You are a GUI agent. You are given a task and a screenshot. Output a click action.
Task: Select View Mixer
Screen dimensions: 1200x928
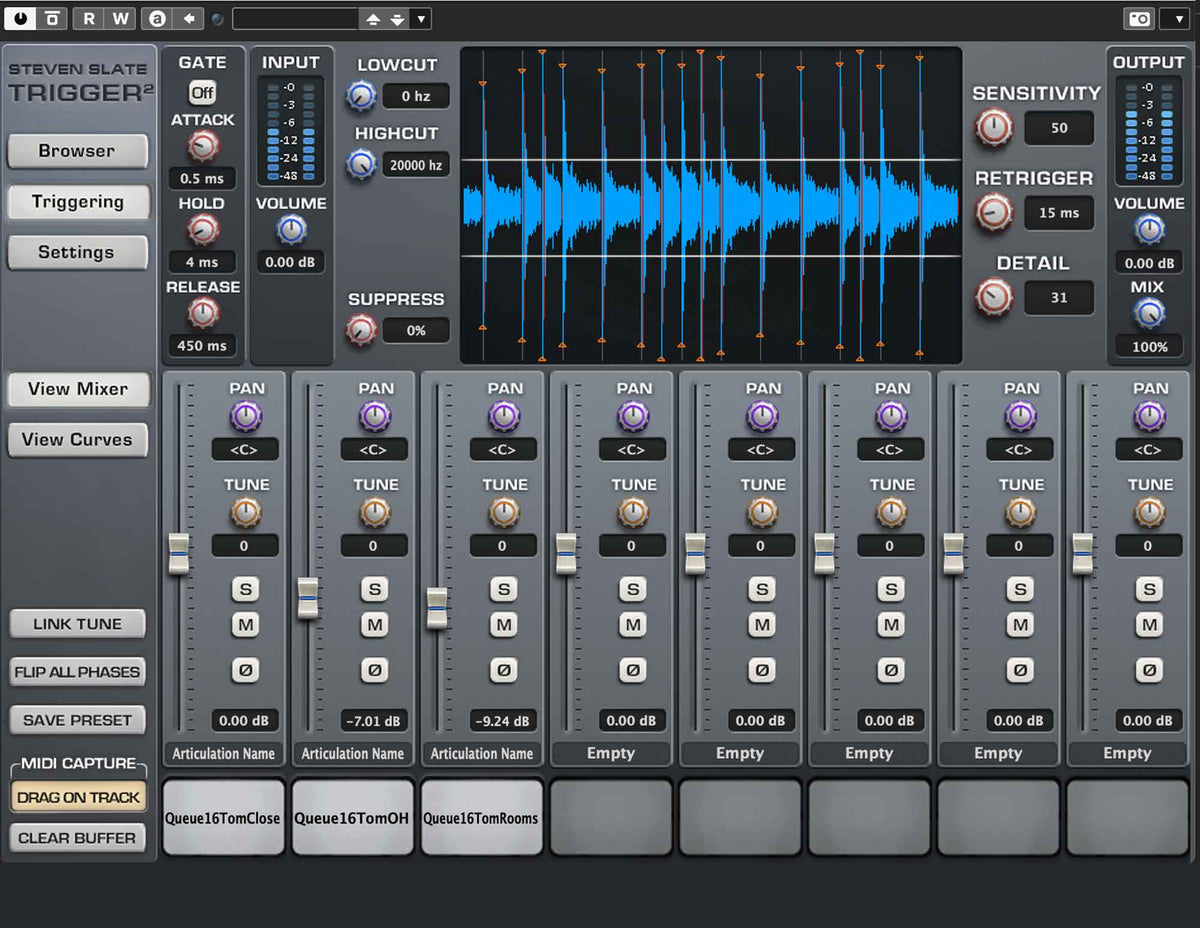77,389
